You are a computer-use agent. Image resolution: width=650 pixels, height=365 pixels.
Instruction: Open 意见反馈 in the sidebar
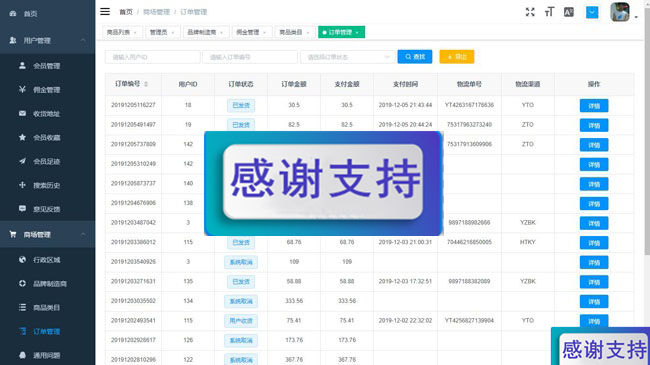tap(47, 209)
